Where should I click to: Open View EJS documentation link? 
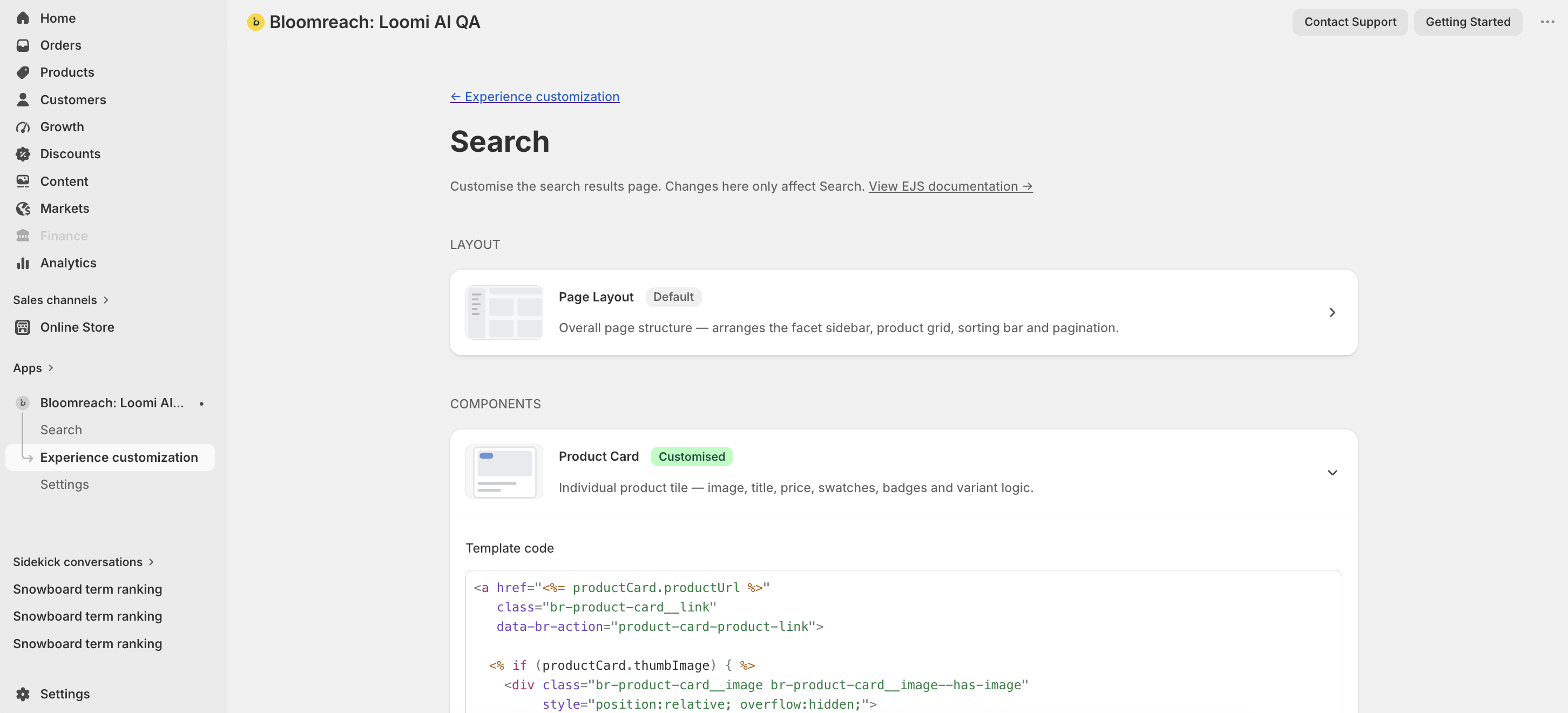pyautogui.click(x=950, y=186)
